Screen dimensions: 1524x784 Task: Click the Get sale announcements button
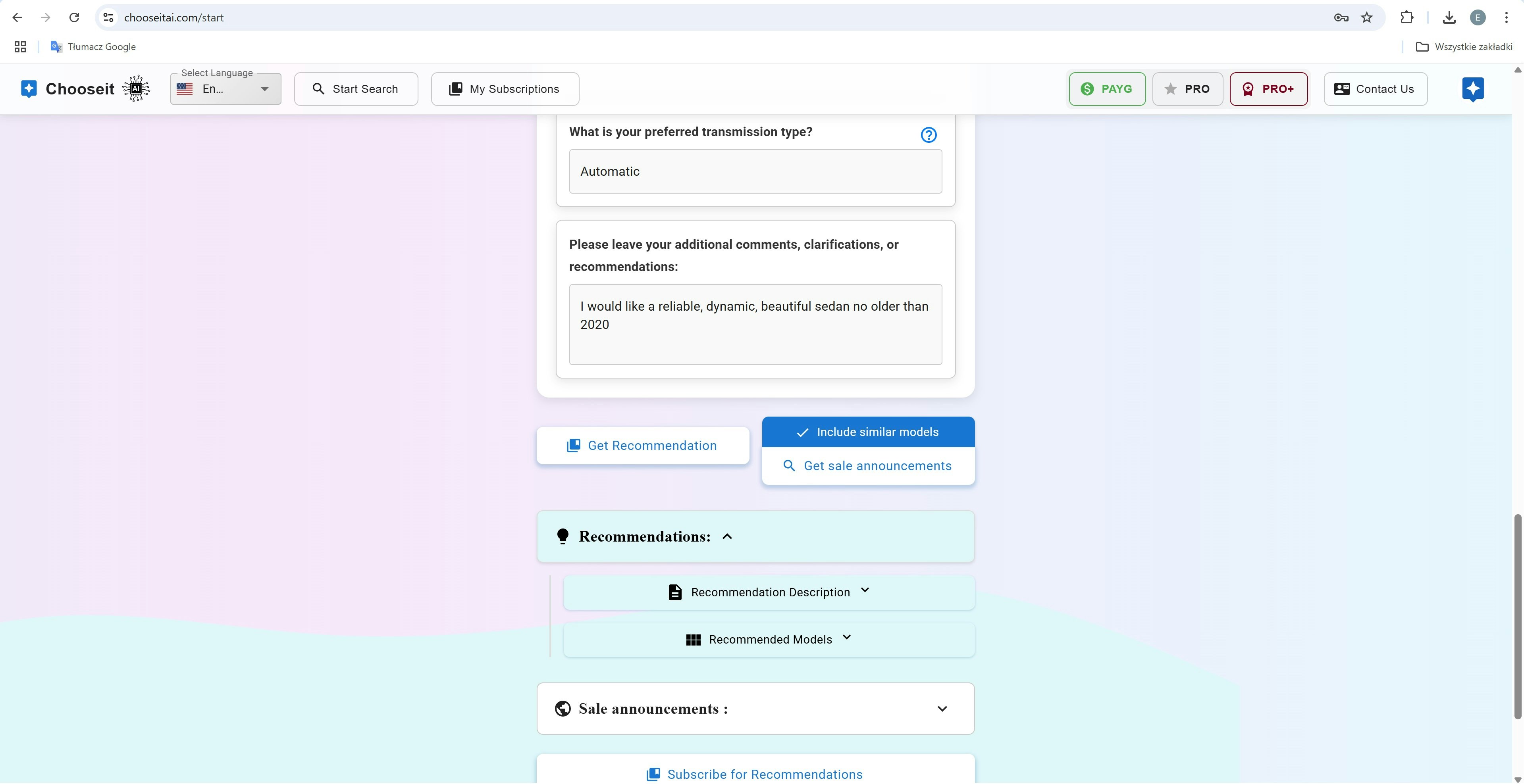point(868,466)
